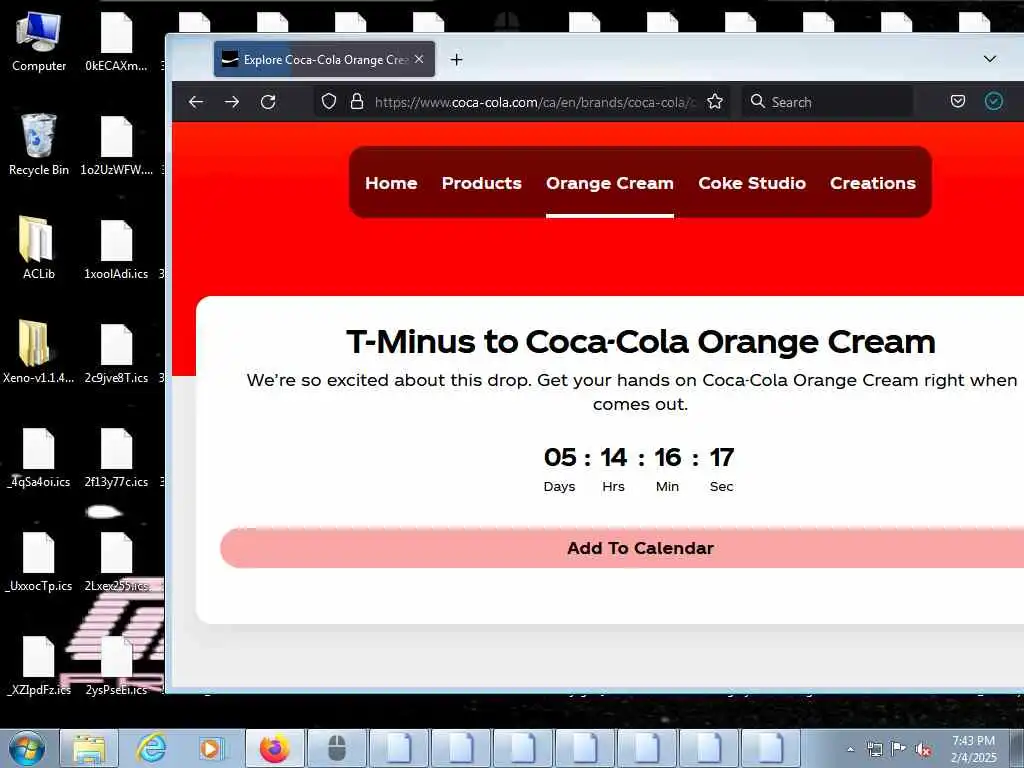Select the _4qSa4oi.ics file

(x=39, y=458)
